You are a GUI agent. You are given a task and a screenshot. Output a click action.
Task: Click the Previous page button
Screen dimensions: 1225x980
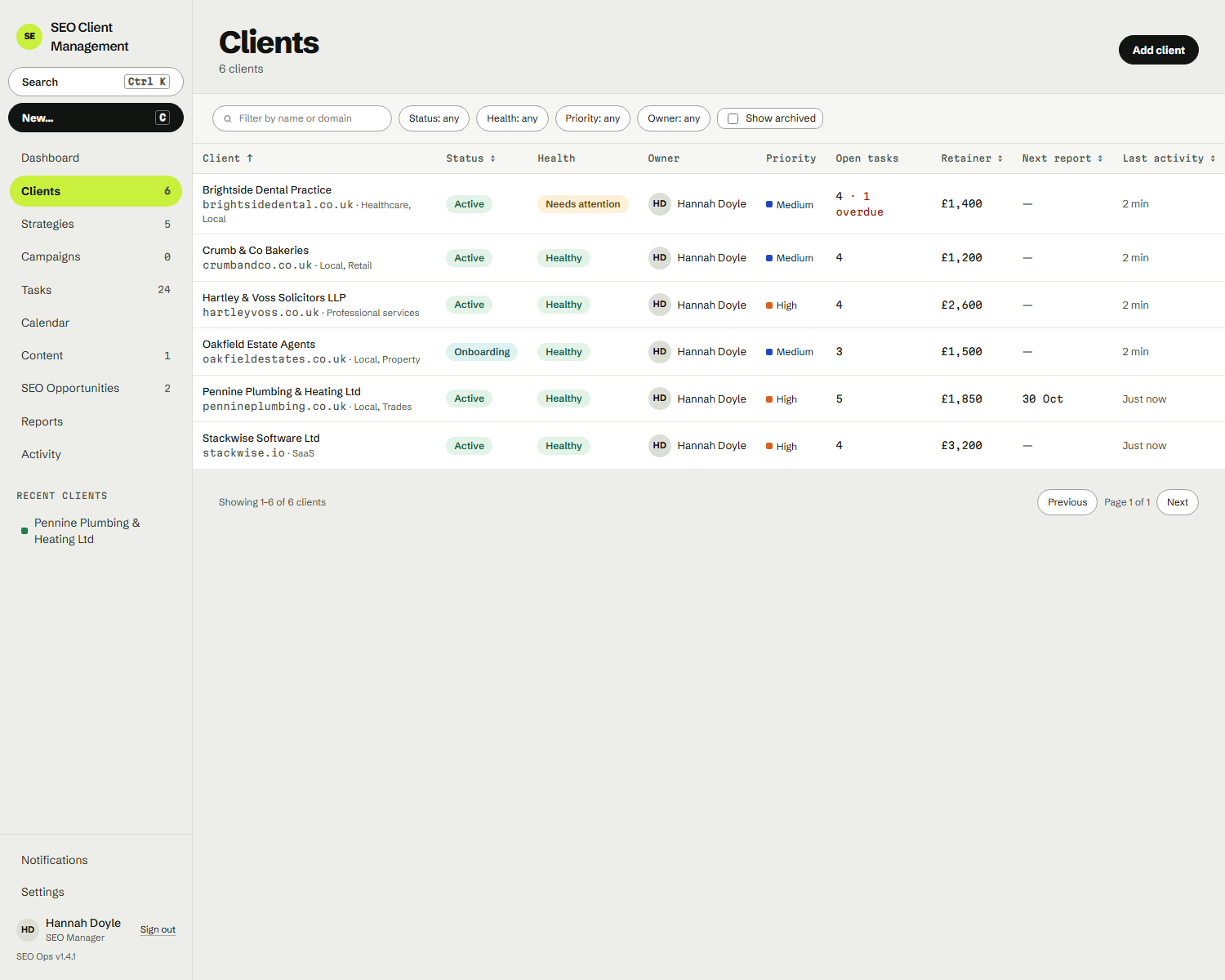click(x=1067, y=502)
